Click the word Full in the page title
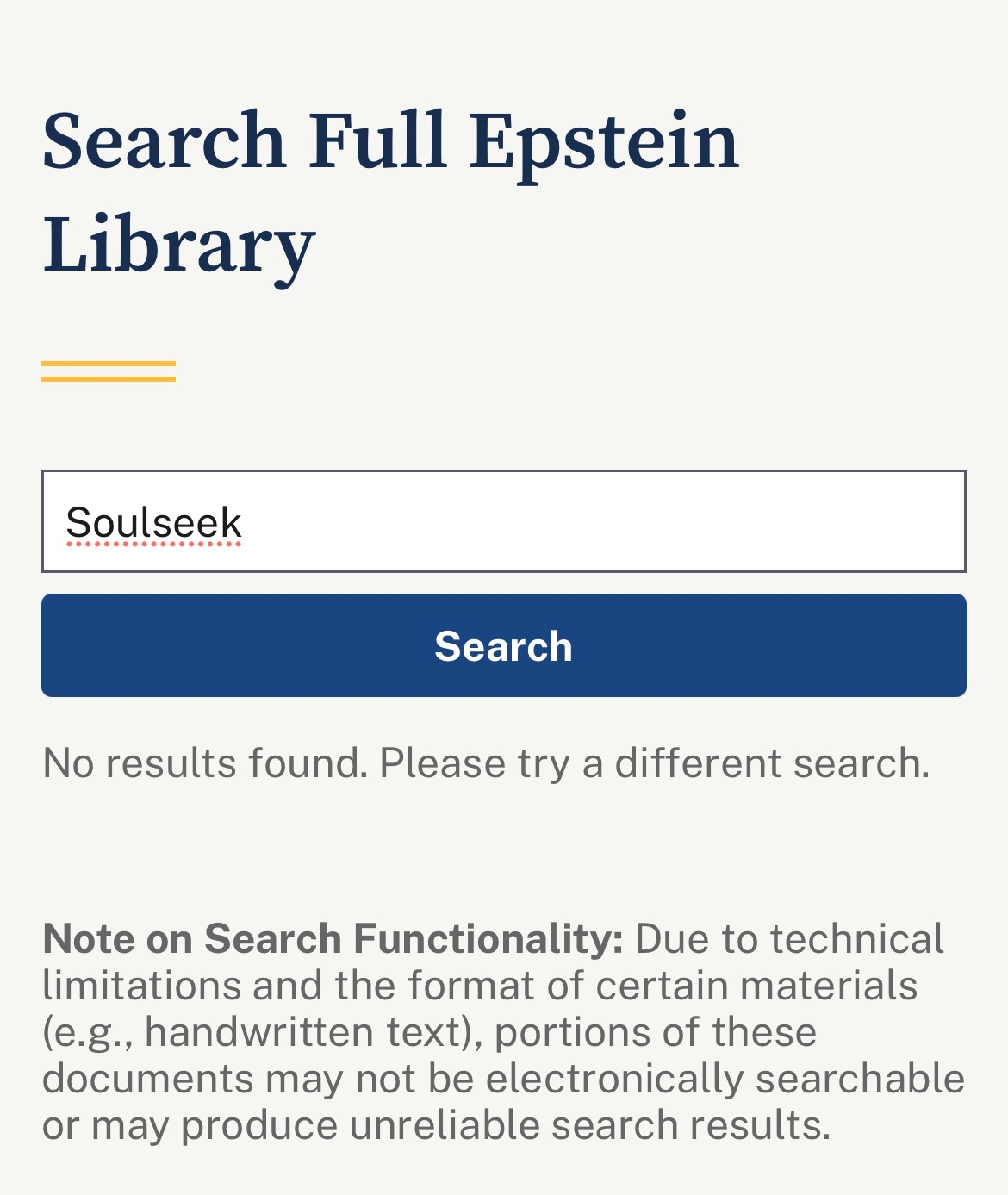Screen dimensions: 1008x1195 click(x=378, y=140)
